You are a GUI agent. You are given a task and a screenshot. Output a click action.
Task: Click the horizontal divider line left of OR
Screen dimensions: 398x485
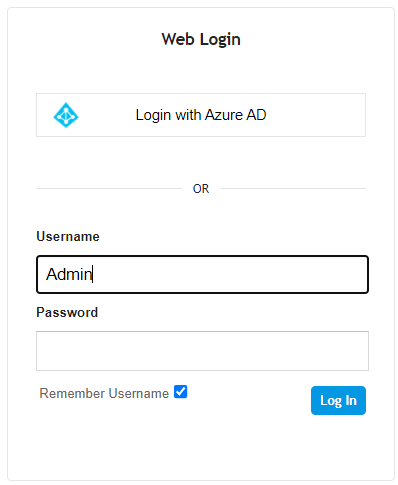pyautogui.click(x=109, y=189)
